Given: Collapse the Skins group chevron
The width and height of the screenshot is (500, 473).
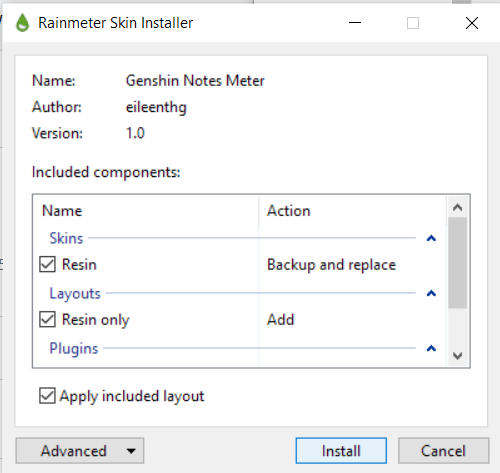Looking at the screenshot, I should click(431, 238).
